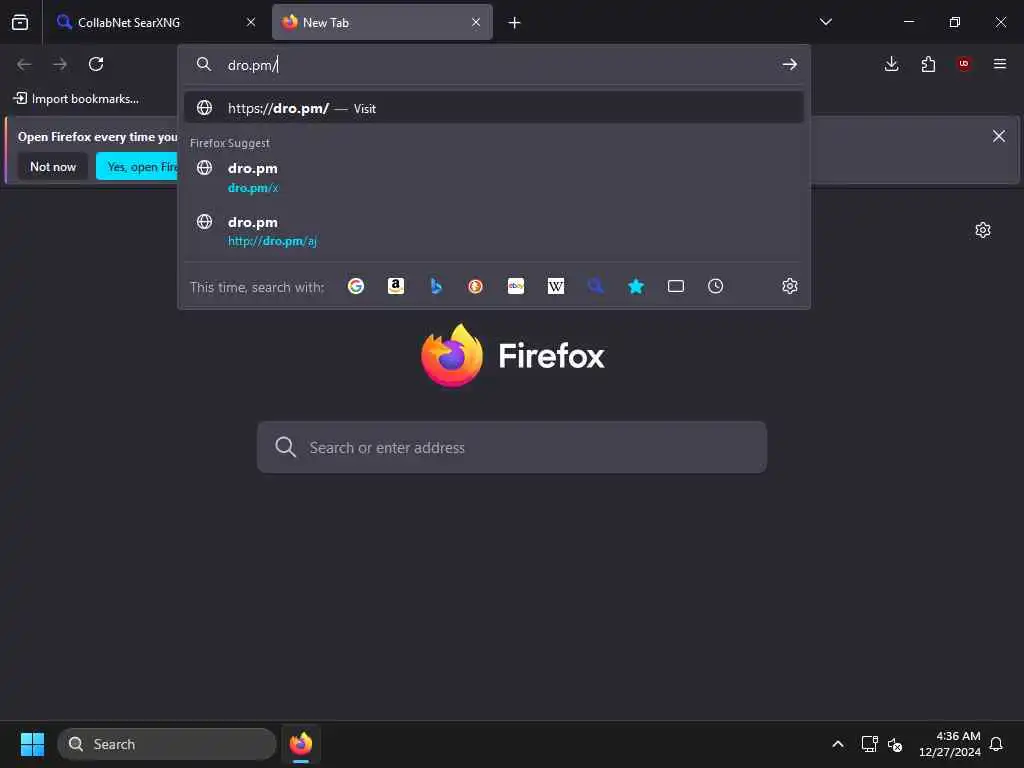Open Firefox application hamburger menu
Viewport: 1024px width, 768px height.
point(1000,64)
